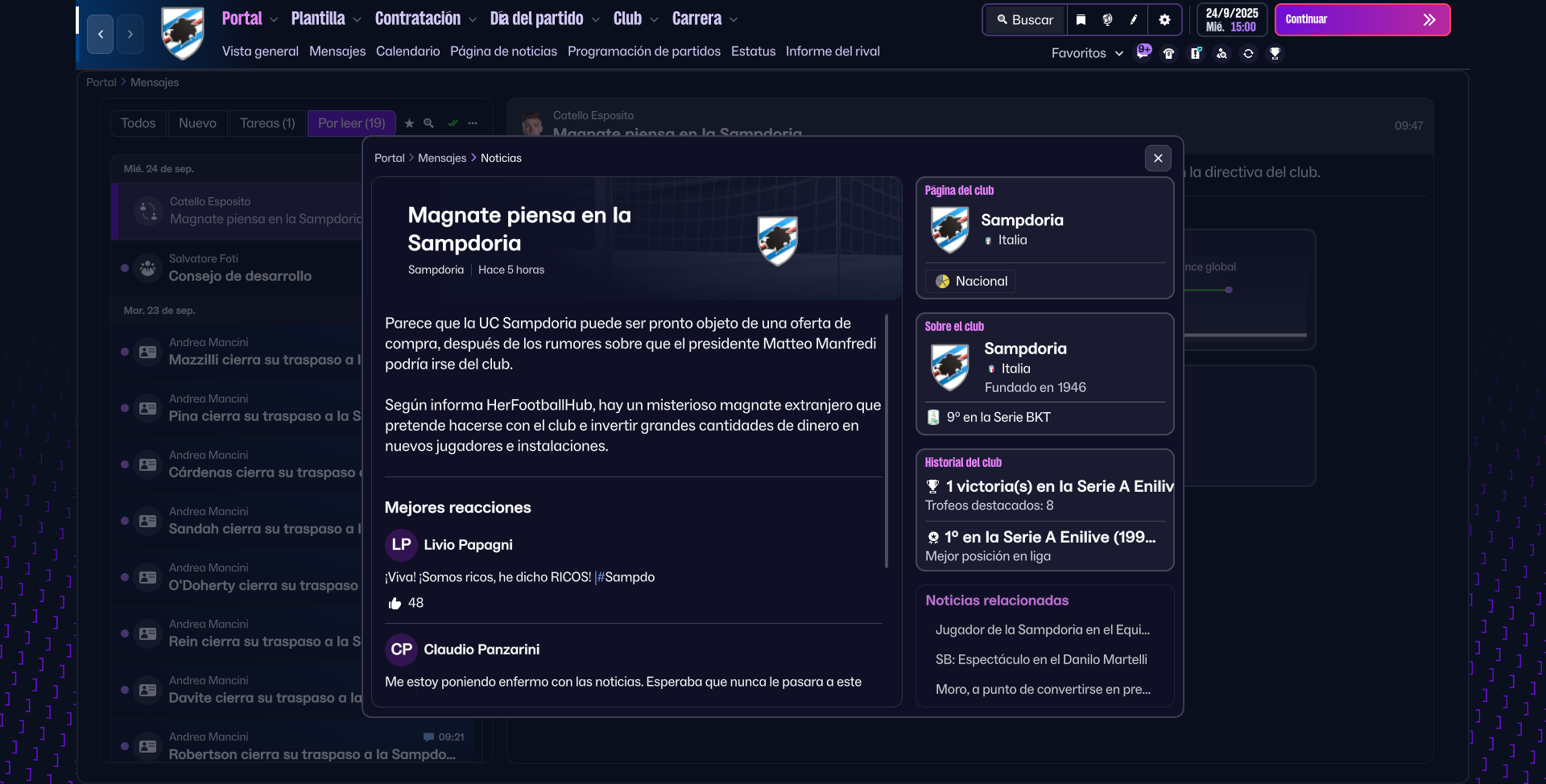Click the pencil edit icon
Image resolution: width=1546 pixels, height=784 pixels.
pos(1134,20)
